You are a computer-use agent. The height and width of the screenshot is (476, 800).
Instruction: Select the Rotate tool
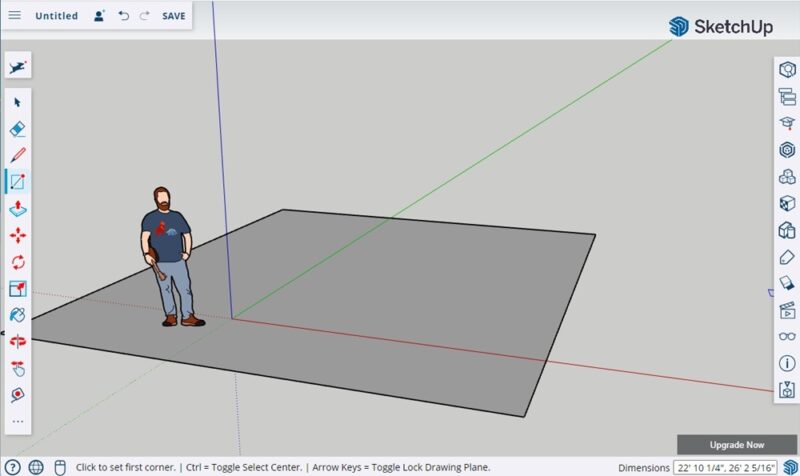[18, 262]
